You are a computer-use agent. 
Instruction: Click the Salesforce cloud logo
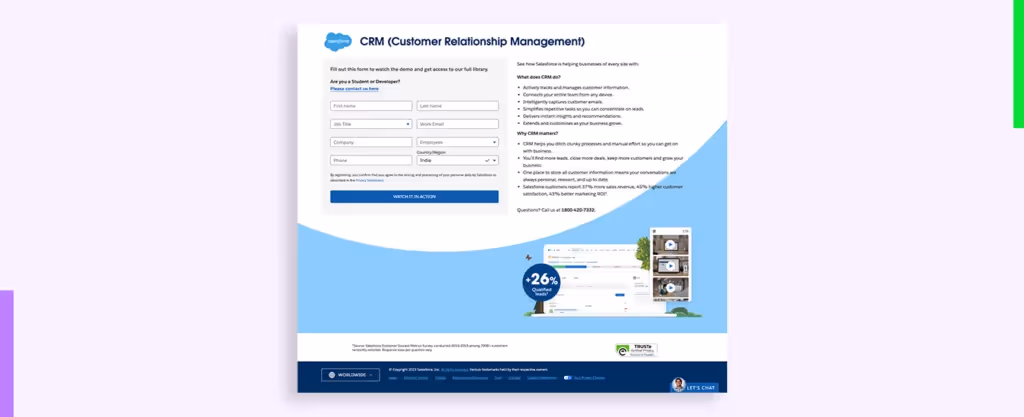[x=338, y=42]
